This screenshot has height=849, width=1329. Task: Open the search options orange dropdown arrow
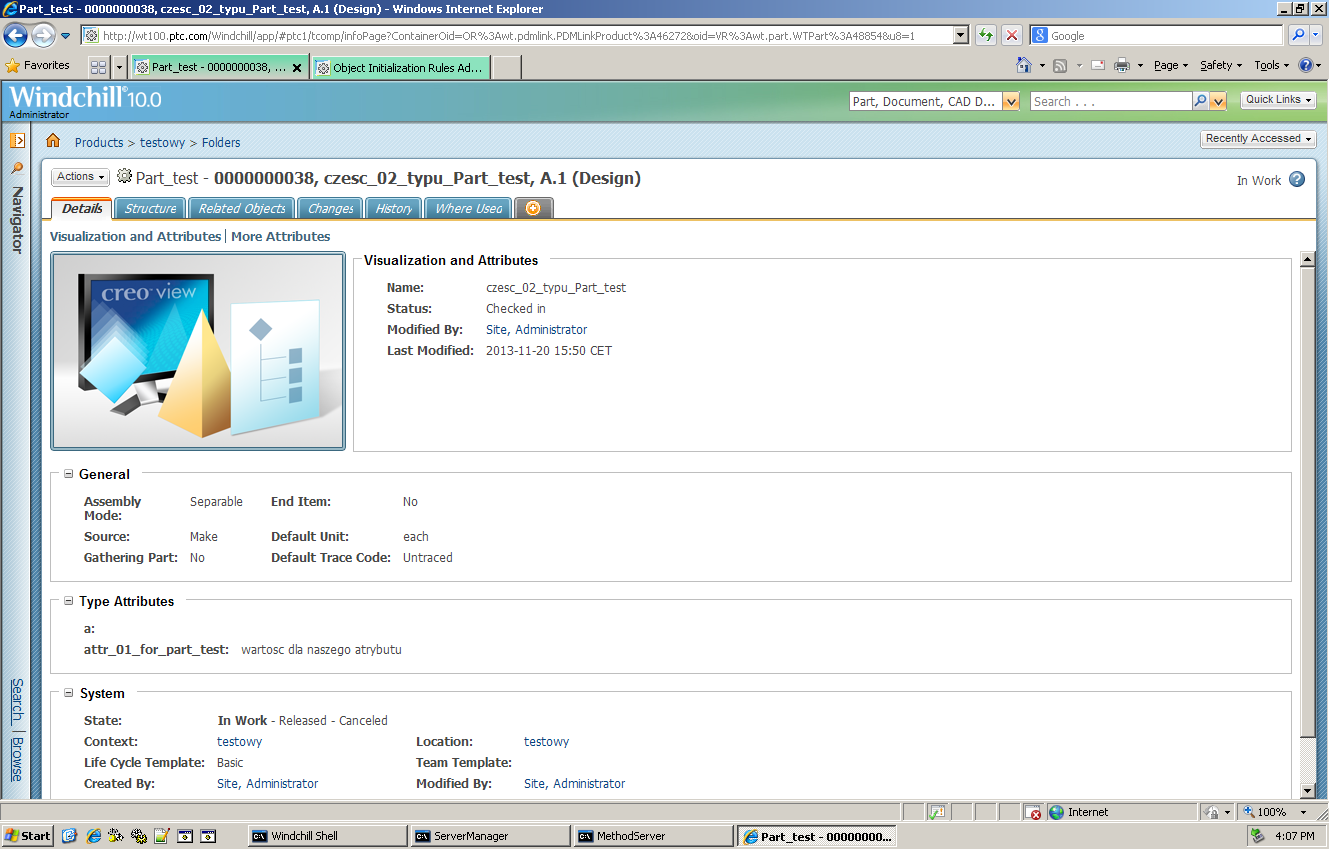click(1217, 101)
